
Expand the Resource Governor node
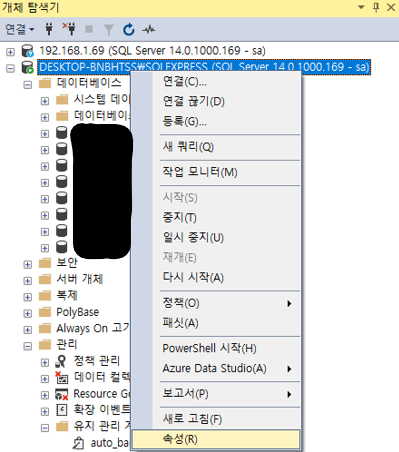(x=45, y=395)
